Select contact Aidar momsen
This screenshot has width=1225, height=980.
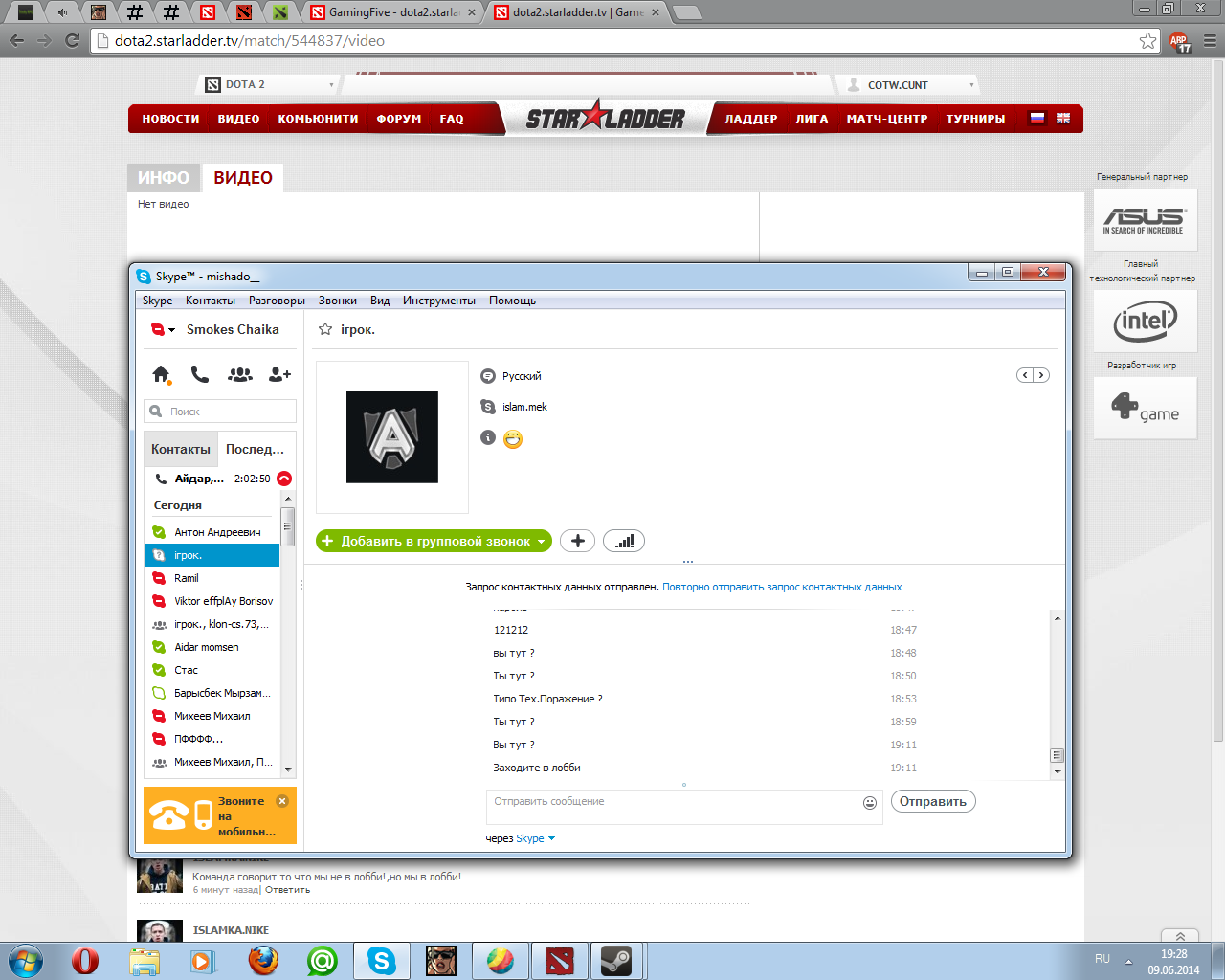pos(212,647)
